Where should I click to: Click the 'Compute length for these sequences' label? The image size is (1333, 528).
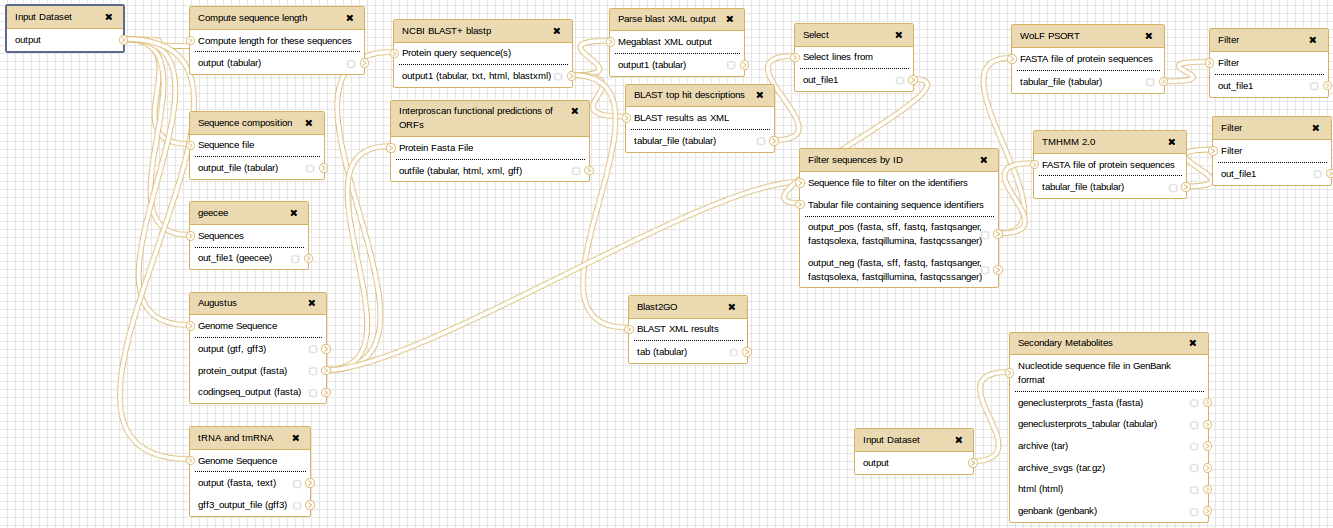pyautogui.click(x=275, y=41)
